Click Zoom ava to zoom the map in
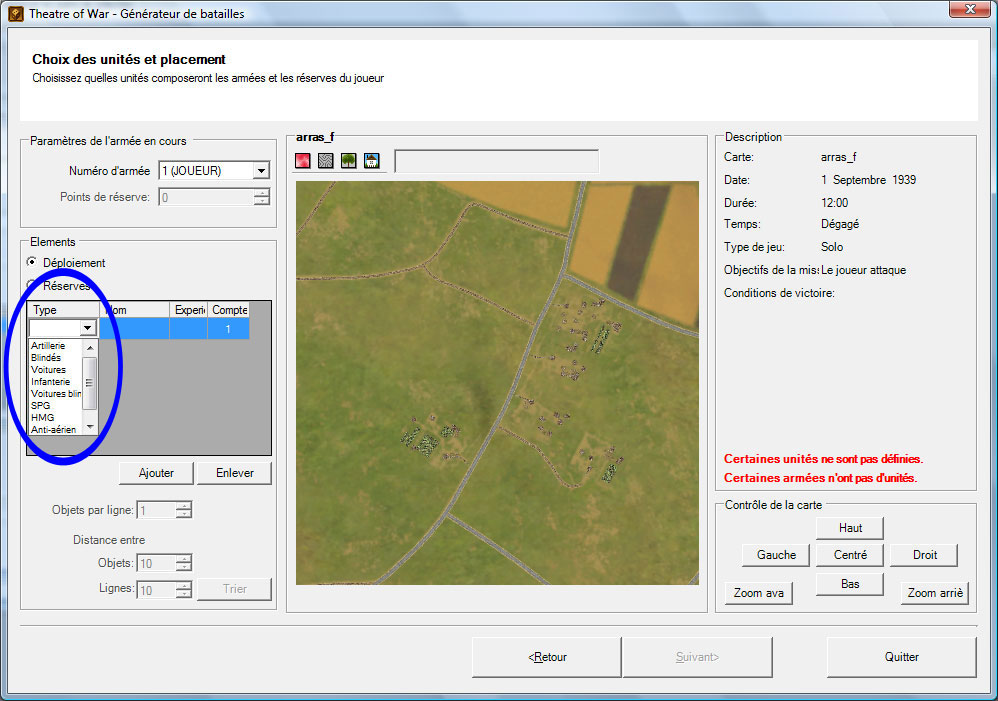Image resolution: width=998 pixels, height=701 pixels. point(759,593)
